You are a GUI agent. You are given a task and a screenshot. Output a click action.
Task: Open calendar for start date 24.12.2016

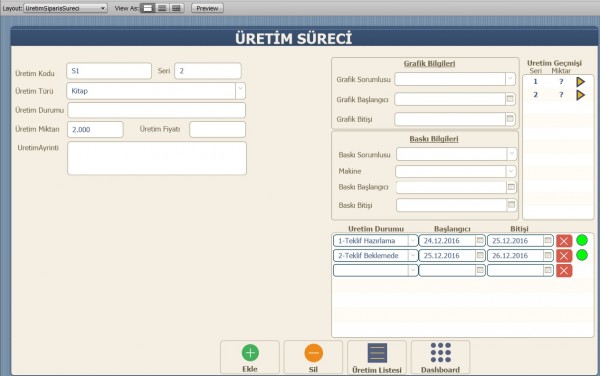click(480, 241)
